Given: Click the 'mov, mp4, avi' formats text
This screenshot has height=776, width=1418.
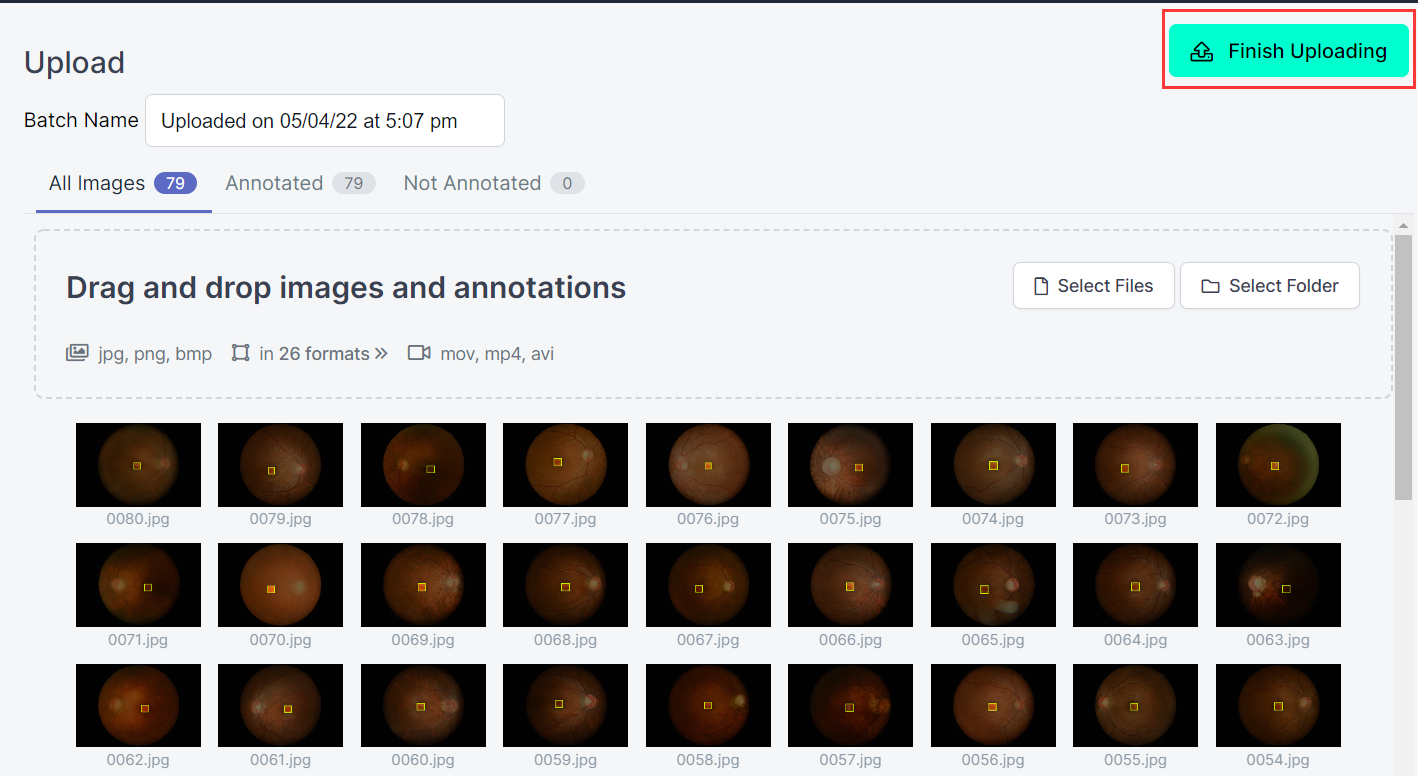Looking at the screenshot, I should 497,354.
